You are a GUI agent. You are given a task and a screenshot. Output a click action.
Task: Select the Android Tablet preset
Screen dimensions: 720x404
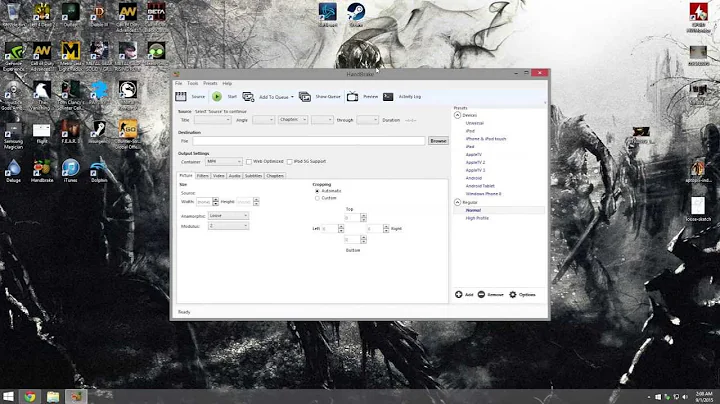click(480, 186)
